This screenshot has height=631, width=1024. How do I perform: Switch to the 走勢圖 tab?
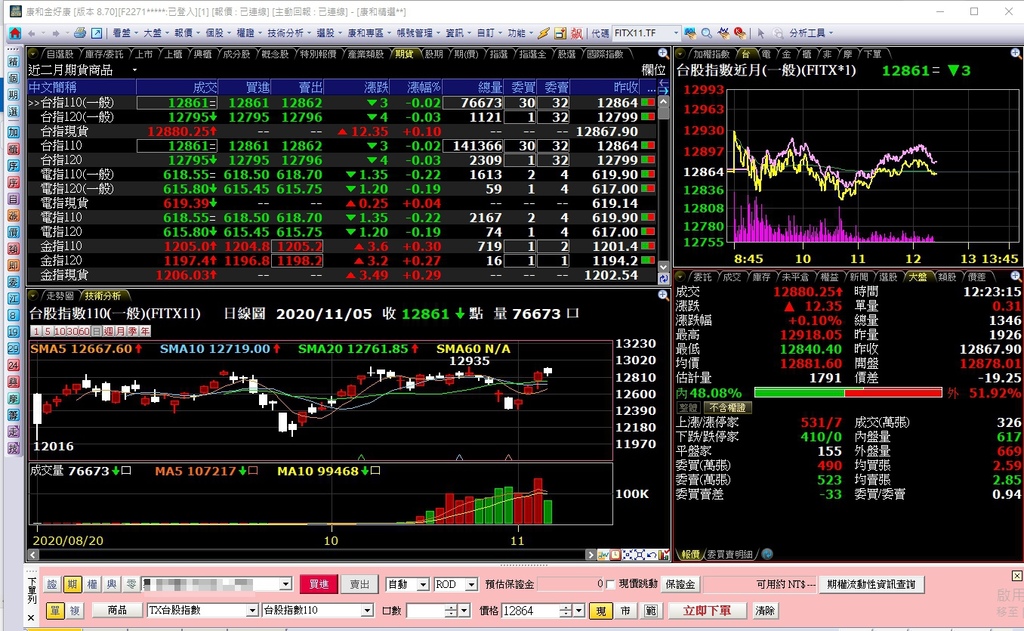coord(60,296)
